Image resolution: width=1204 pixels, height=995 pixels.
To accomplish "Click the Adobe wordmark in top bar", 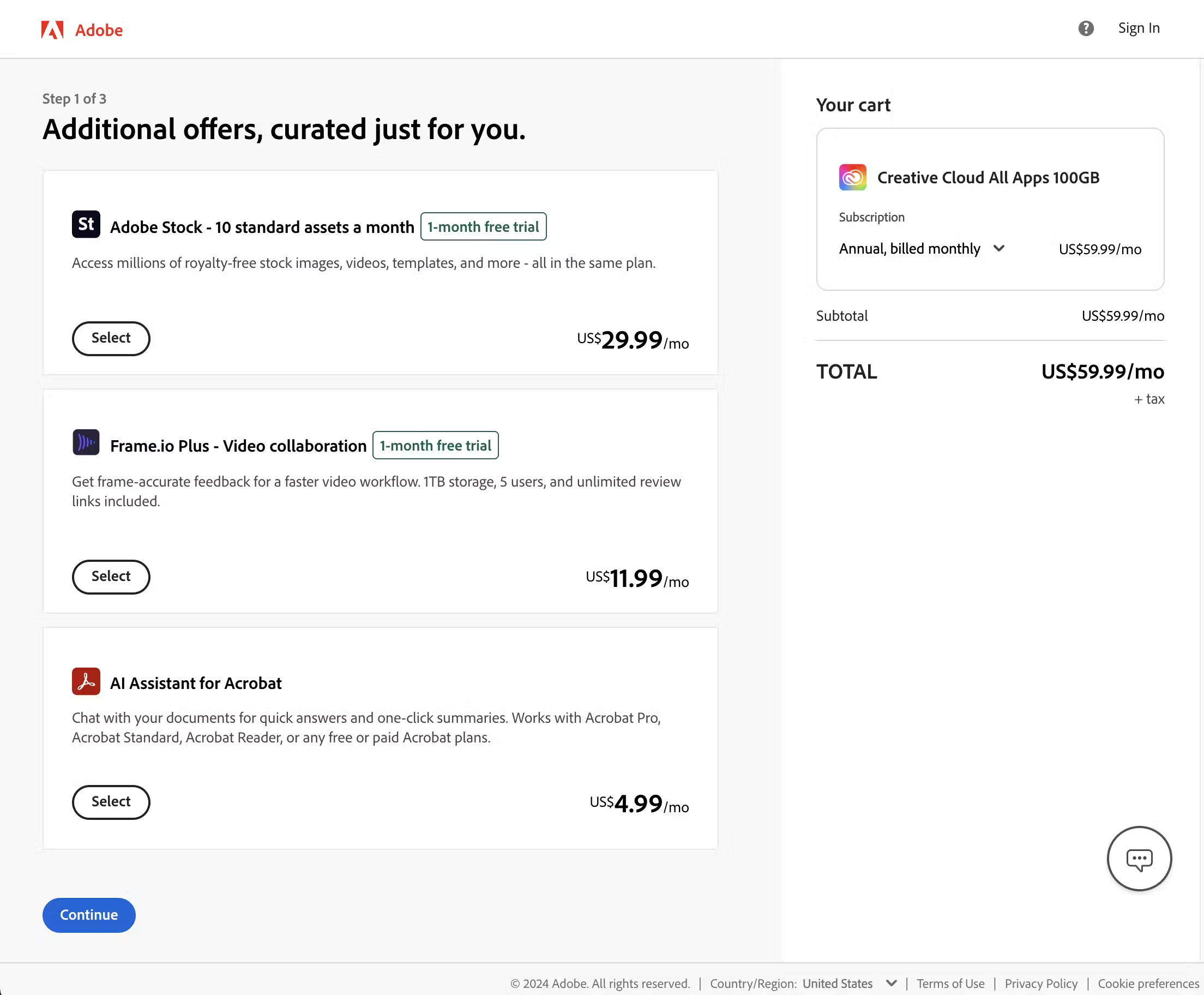I will pos(99,30).
